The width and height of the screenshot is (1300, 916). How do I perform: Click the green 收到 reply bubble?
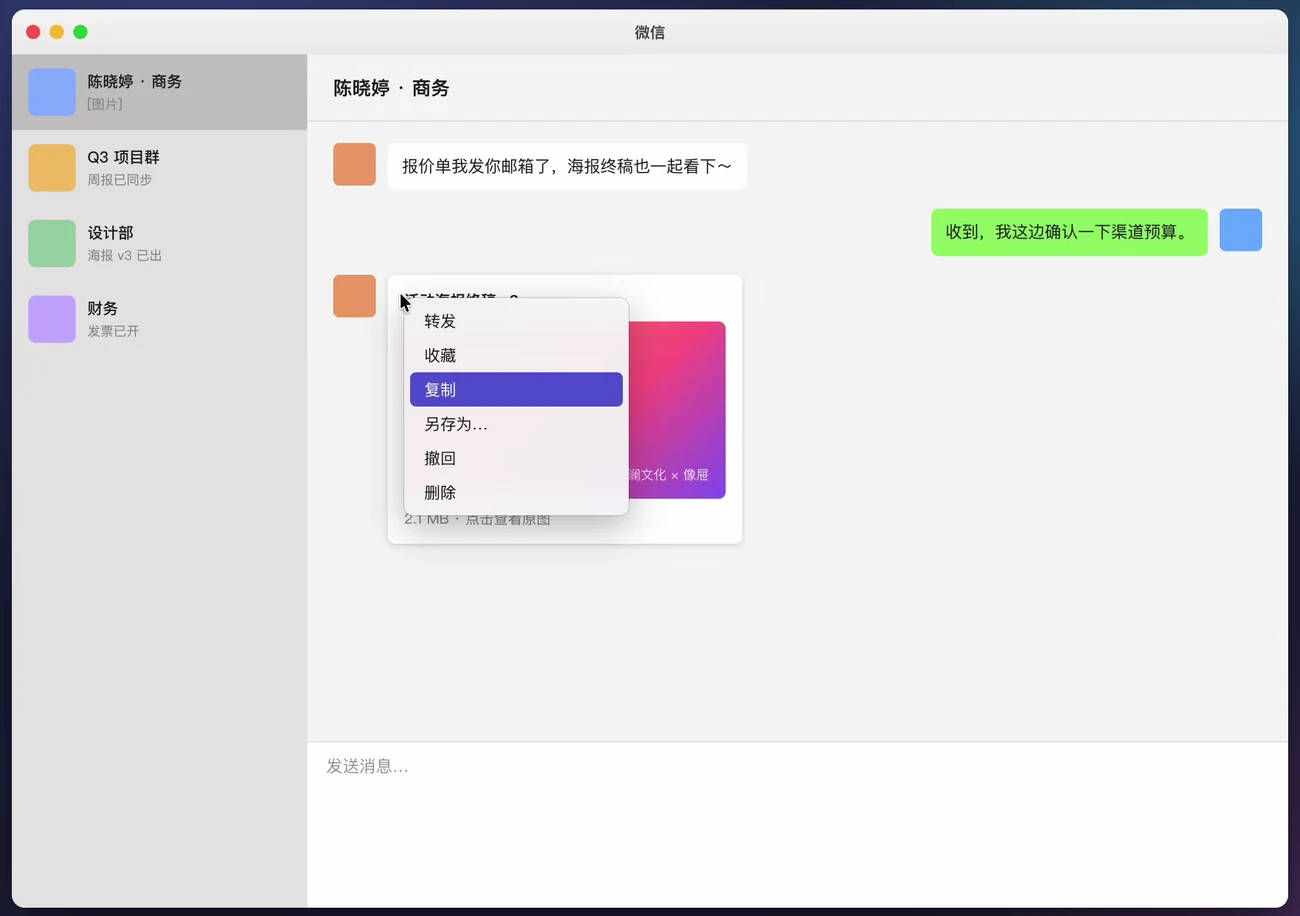coord(1069,232)
